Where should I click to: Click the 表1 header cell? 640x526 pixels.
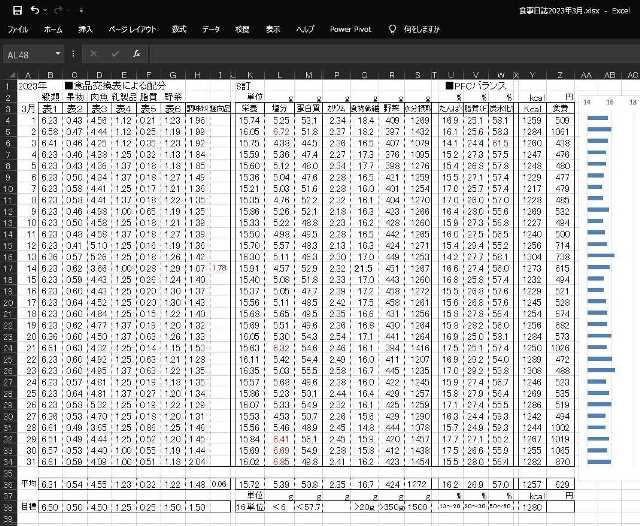[51, 109]
